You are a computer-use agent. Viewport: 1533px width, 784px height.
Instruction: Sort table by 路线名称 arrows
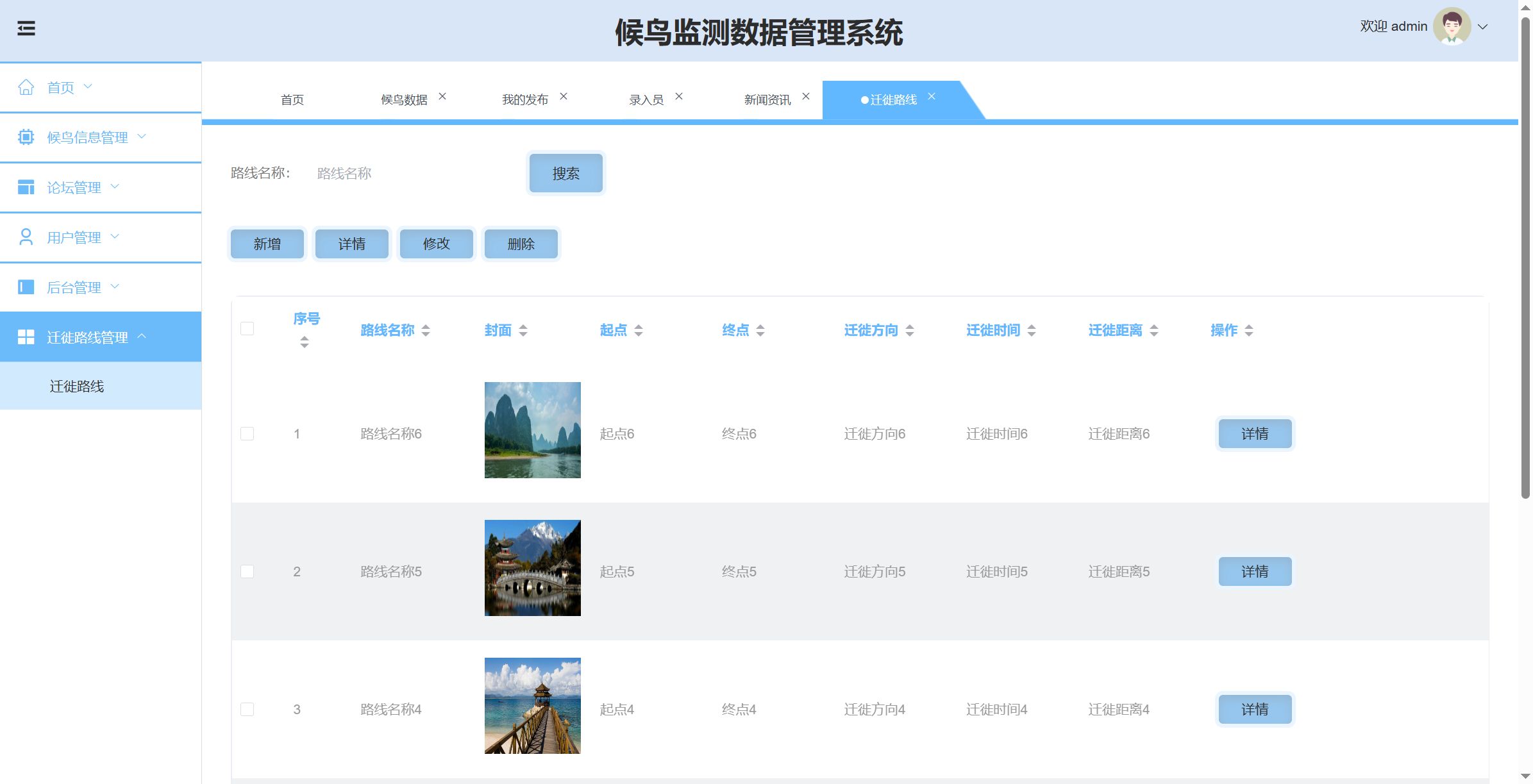(426, 331)
